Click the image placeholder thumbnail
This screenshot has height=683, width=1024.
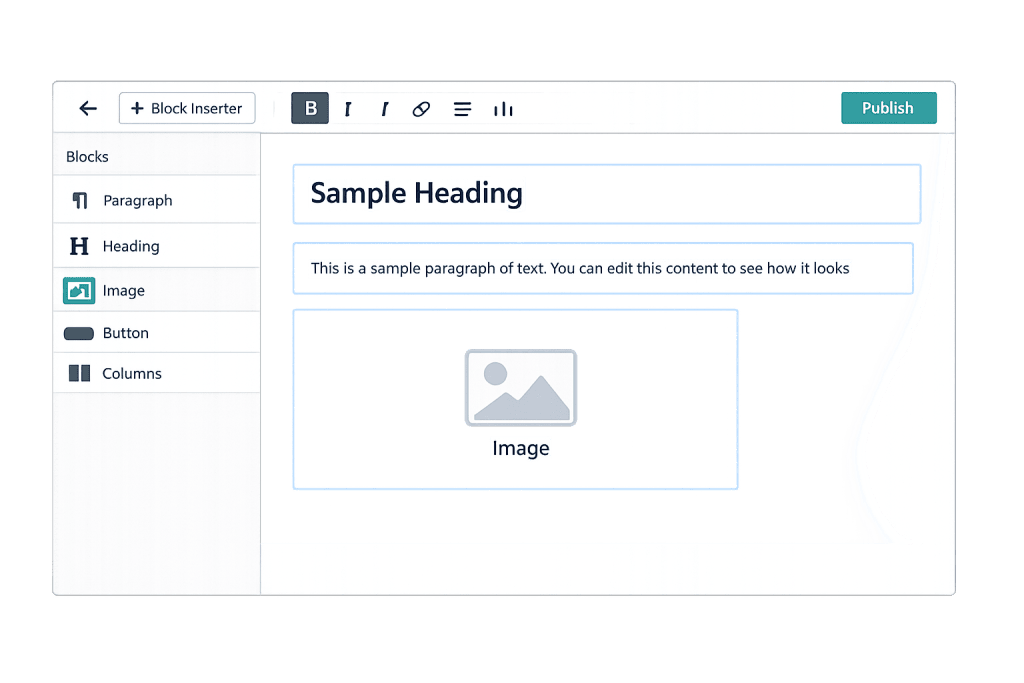click(x=520, y=388)
